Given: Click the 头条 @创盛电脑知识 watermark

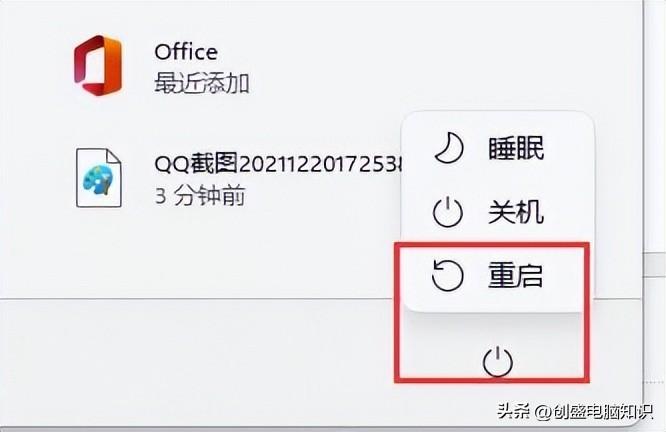Looking at the screenshot, I should [x=574, y=411].
